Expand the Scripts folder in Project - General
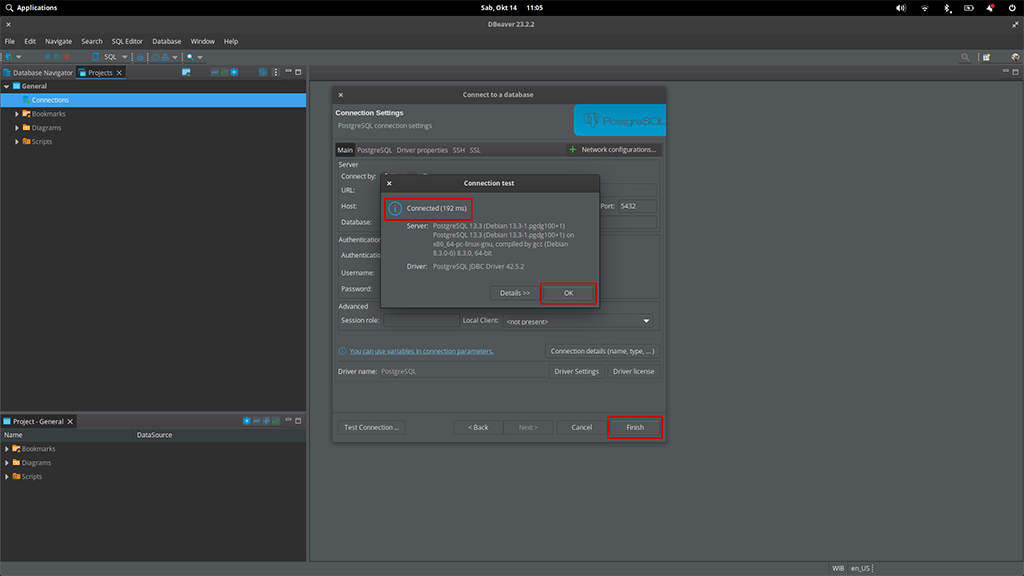 coord(7,476)
